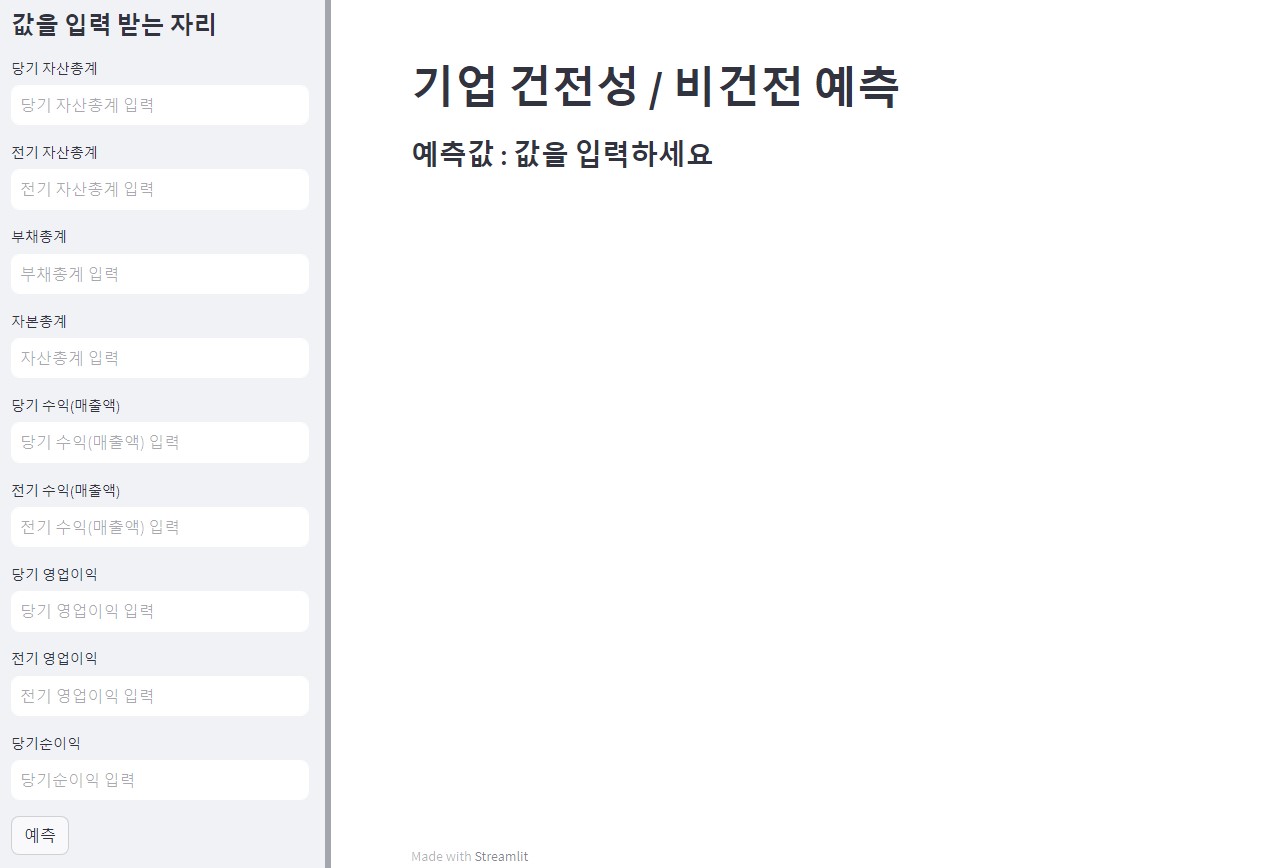Click the 당기 수익(매출액) label text
1273x868 pixels.
click(x=66, y=405)
